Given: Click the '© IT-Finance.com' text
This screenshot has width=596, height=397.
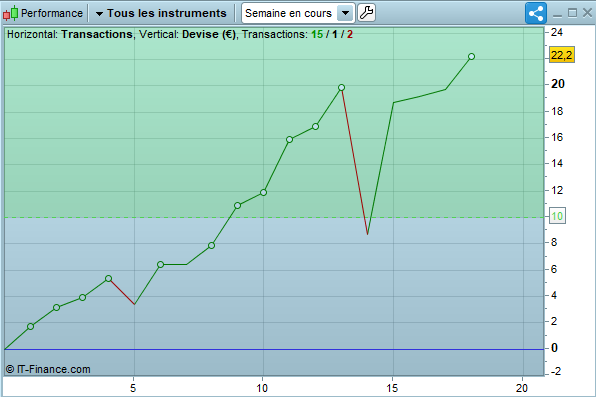Looking at the screenshot, I should tap(48, 369).
